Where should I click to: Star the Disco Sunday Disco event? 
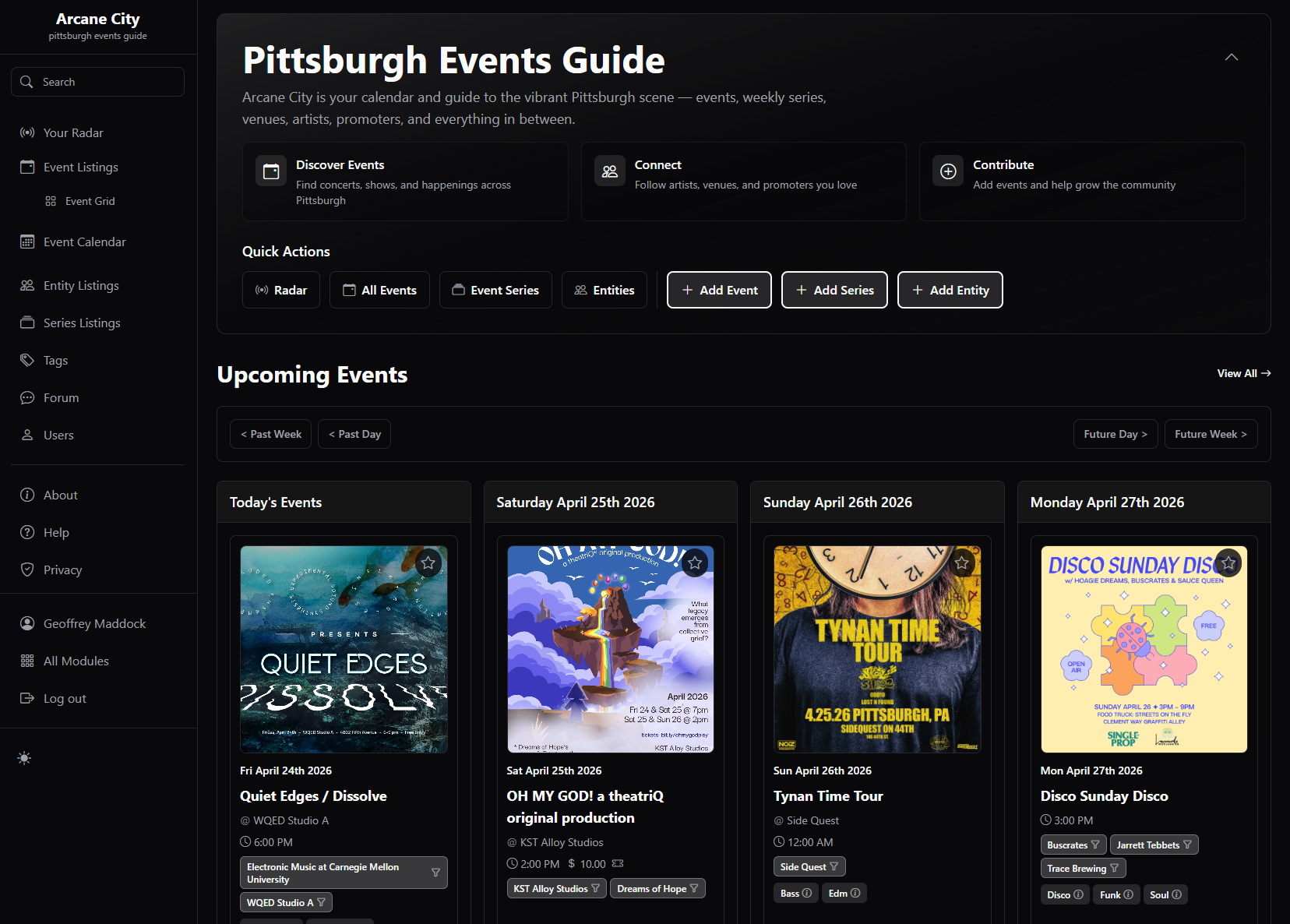(x=1228, y=563)
